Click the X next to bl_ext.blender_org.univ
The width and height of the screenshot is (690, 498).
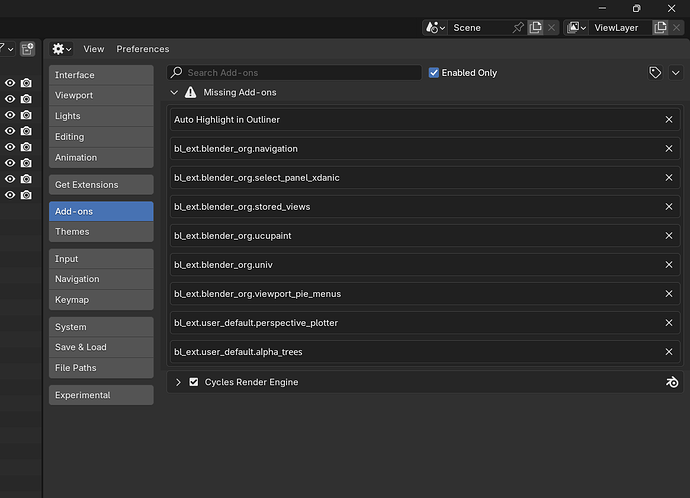pyautogui.click(x=669, y=265)
